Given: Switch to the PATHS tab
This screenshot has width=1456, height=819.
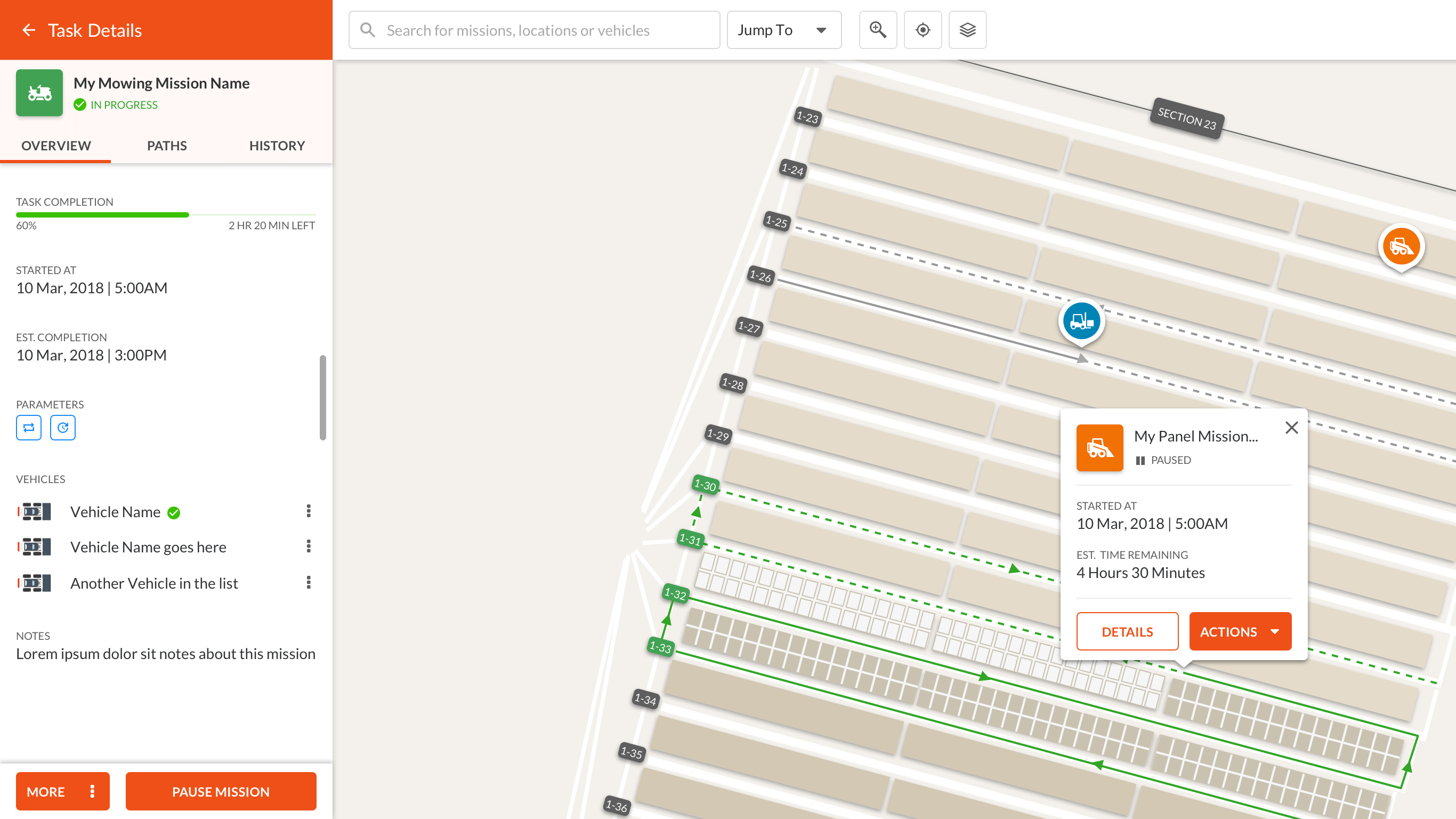Looking at the screenshot, I should (x=167, y=146).
